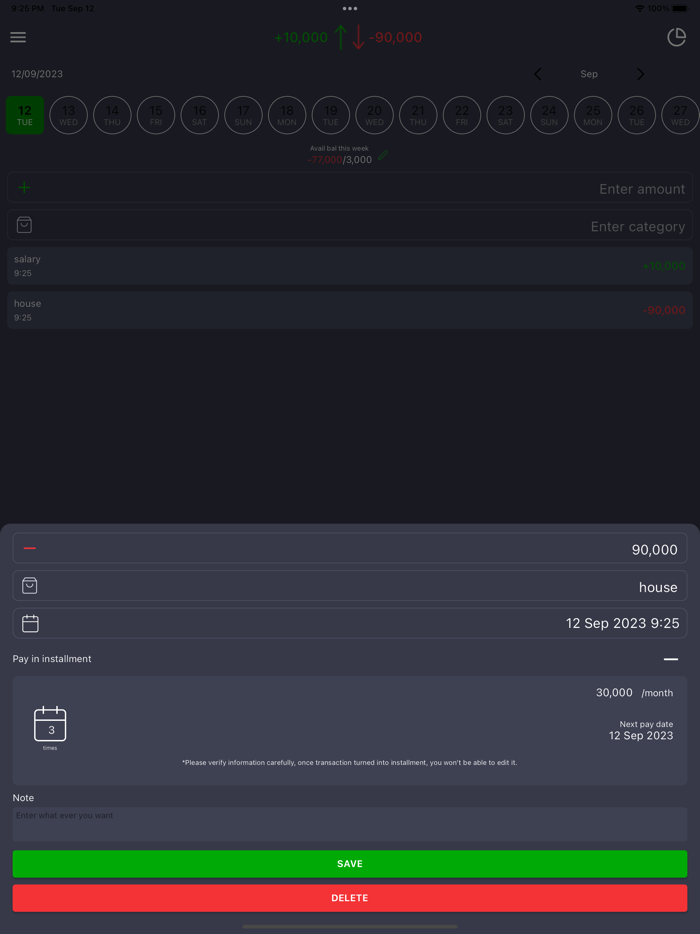Click the 12/09/2023 date label
The height and width of the screenshot is (934, 700).
pos(37,74)
